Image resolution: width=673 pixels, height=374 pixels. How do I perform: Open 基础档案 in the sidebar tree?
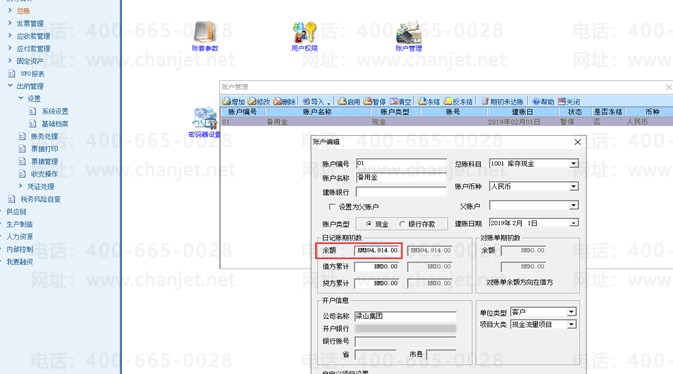click(x=55, y=124)
